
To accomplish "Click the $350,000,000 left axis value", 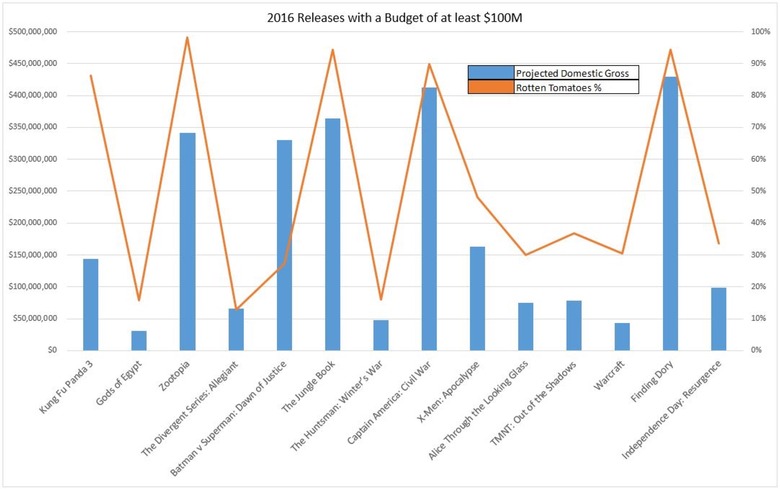I will pyautogui.click(x=33, y=127).
